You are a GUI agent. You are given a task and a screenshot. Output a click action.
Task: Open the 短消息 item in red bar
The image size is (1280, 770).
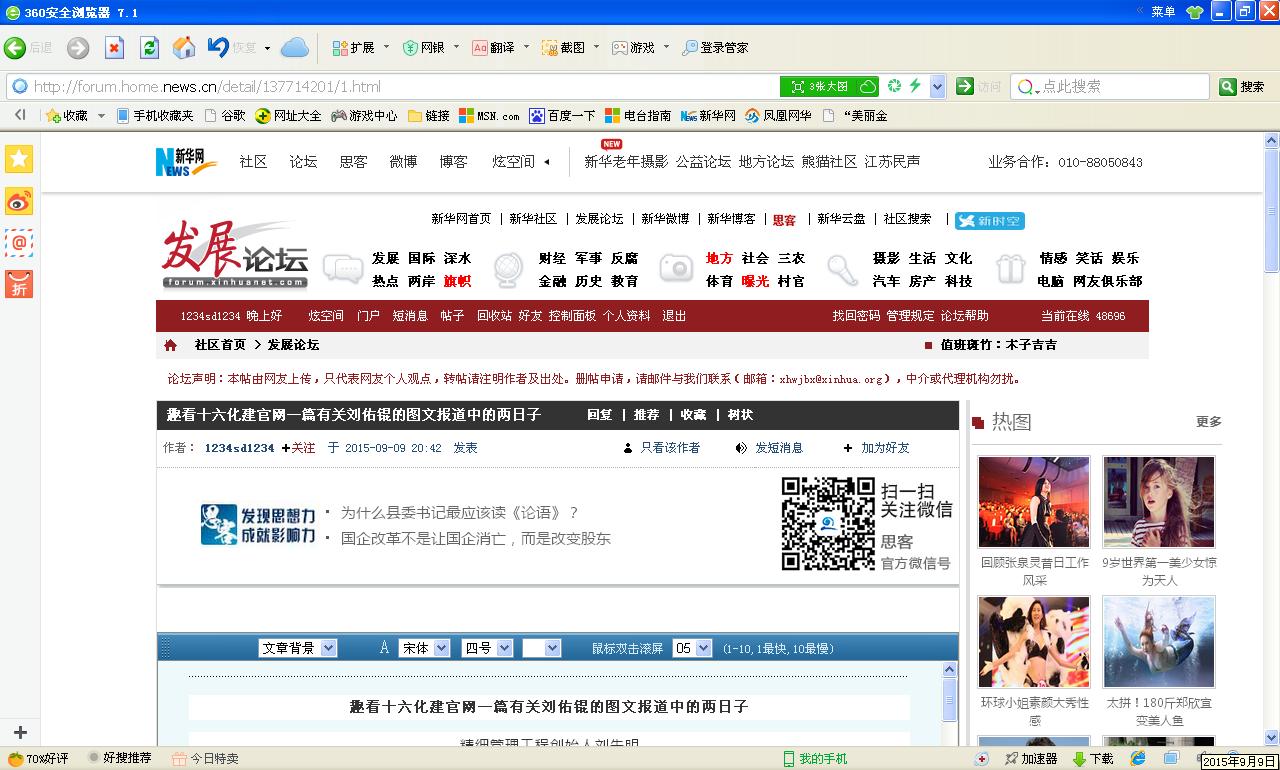click(410, 316)
